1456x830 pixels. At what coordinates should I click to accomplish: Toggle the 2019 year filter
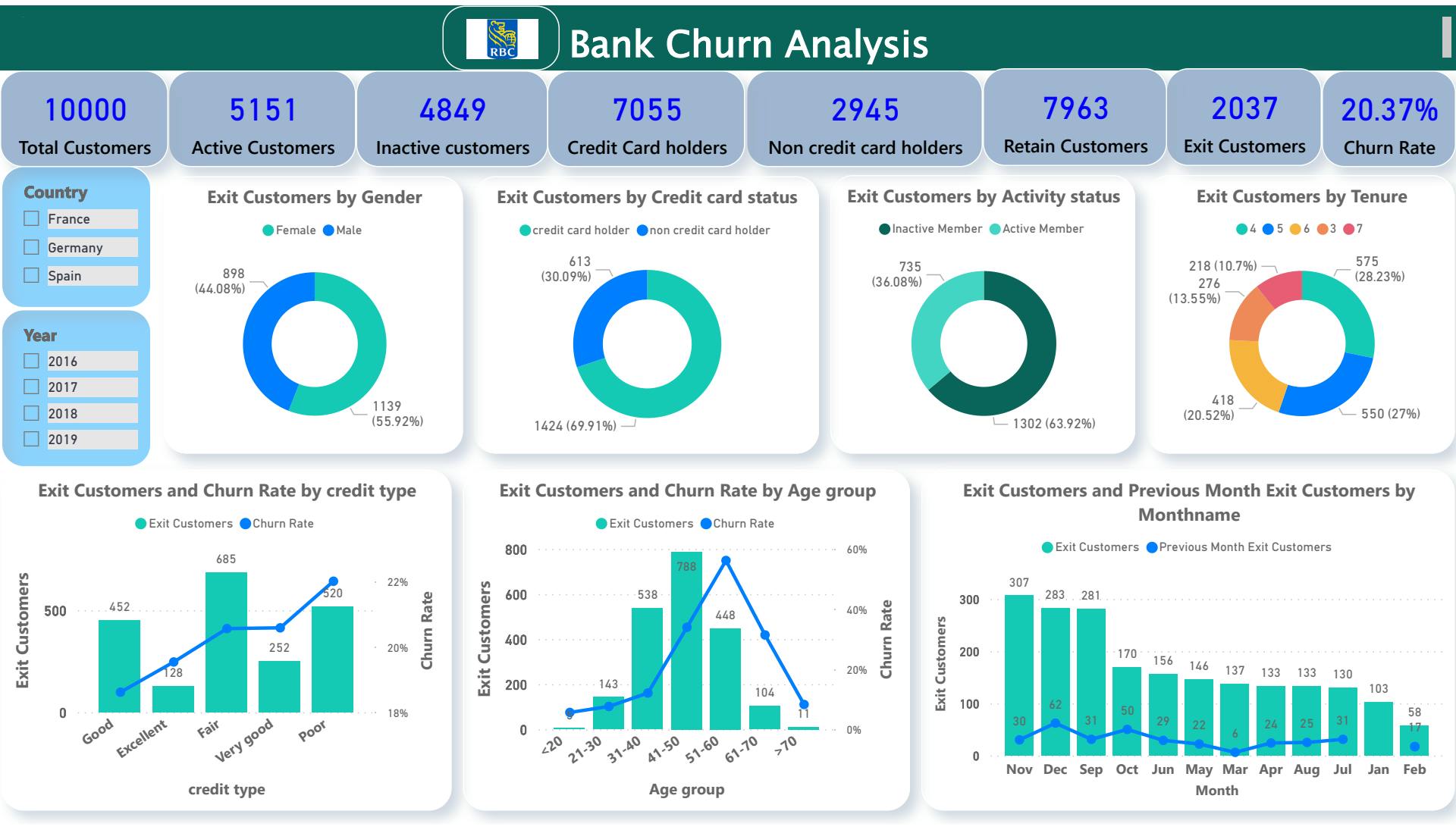[x=31, y=439]
